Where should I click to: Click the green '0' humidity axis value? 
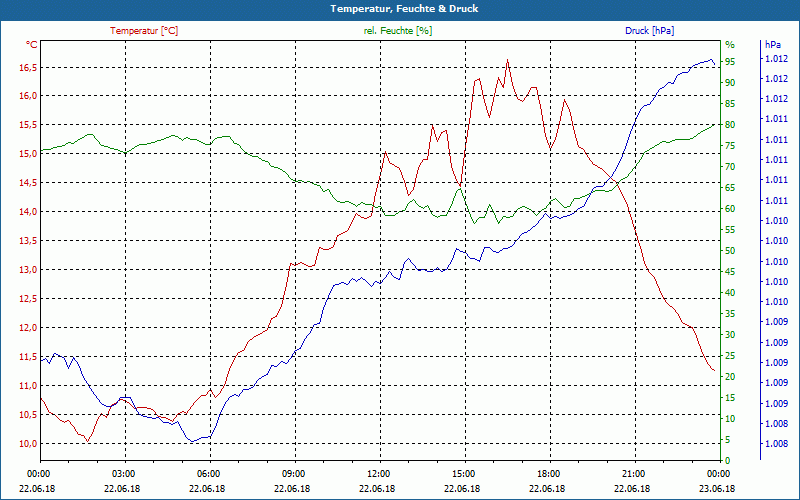point(728,461)
